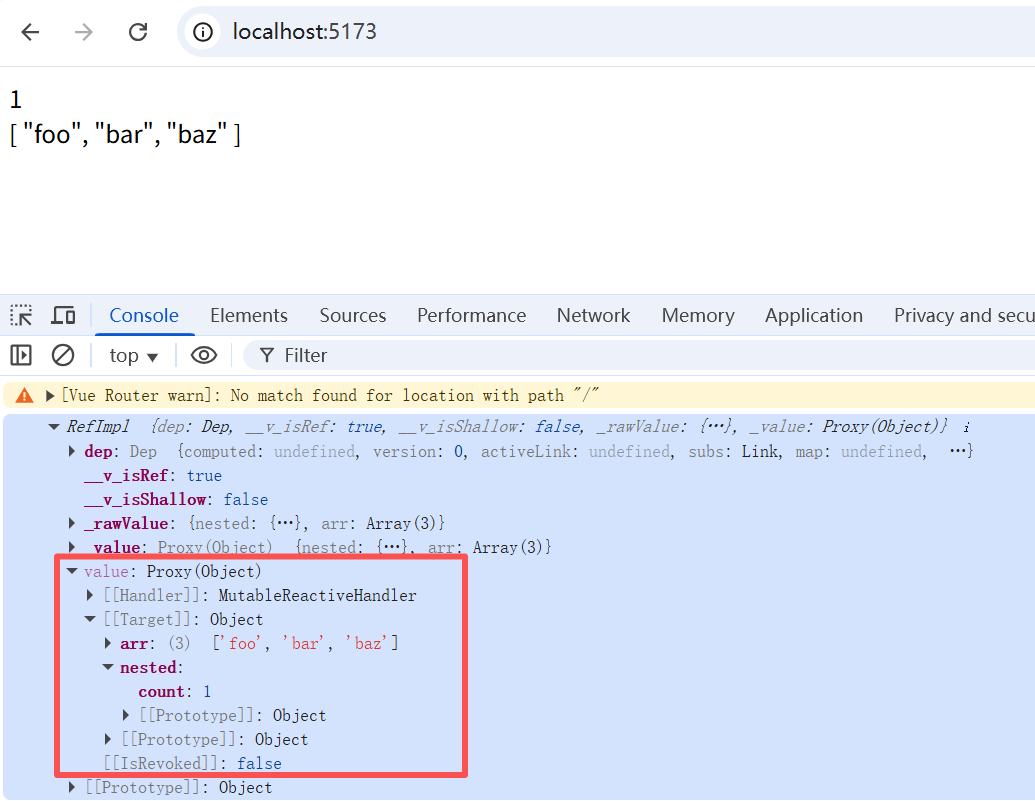Clear the console
Screen dimensions: 1035x801
coord(63,356)
